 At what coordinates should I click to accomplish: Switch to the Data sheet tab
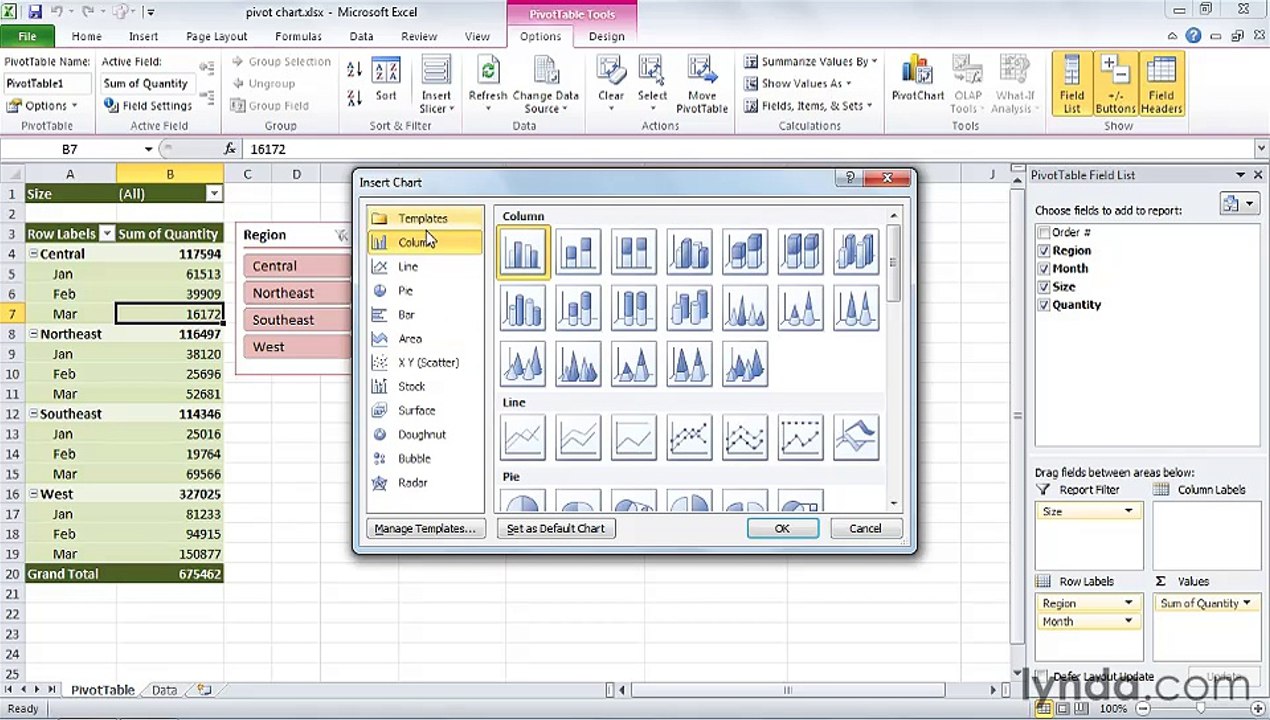coord(164,690)
